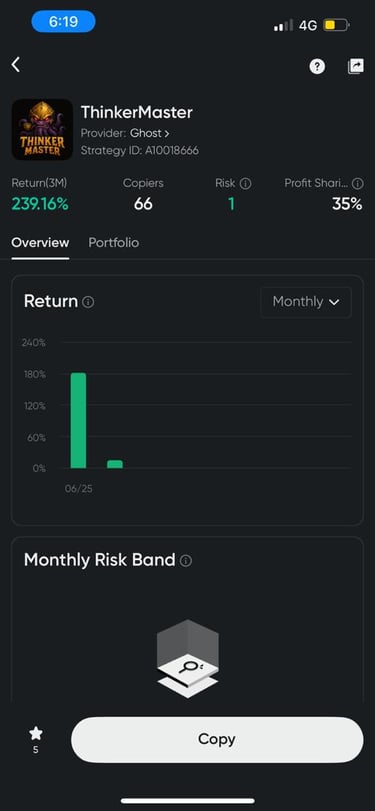Viewport: 375px width, 811px height.
Task: Tap the Copy button
Action: pyautogui.click(x=217, y=739)
